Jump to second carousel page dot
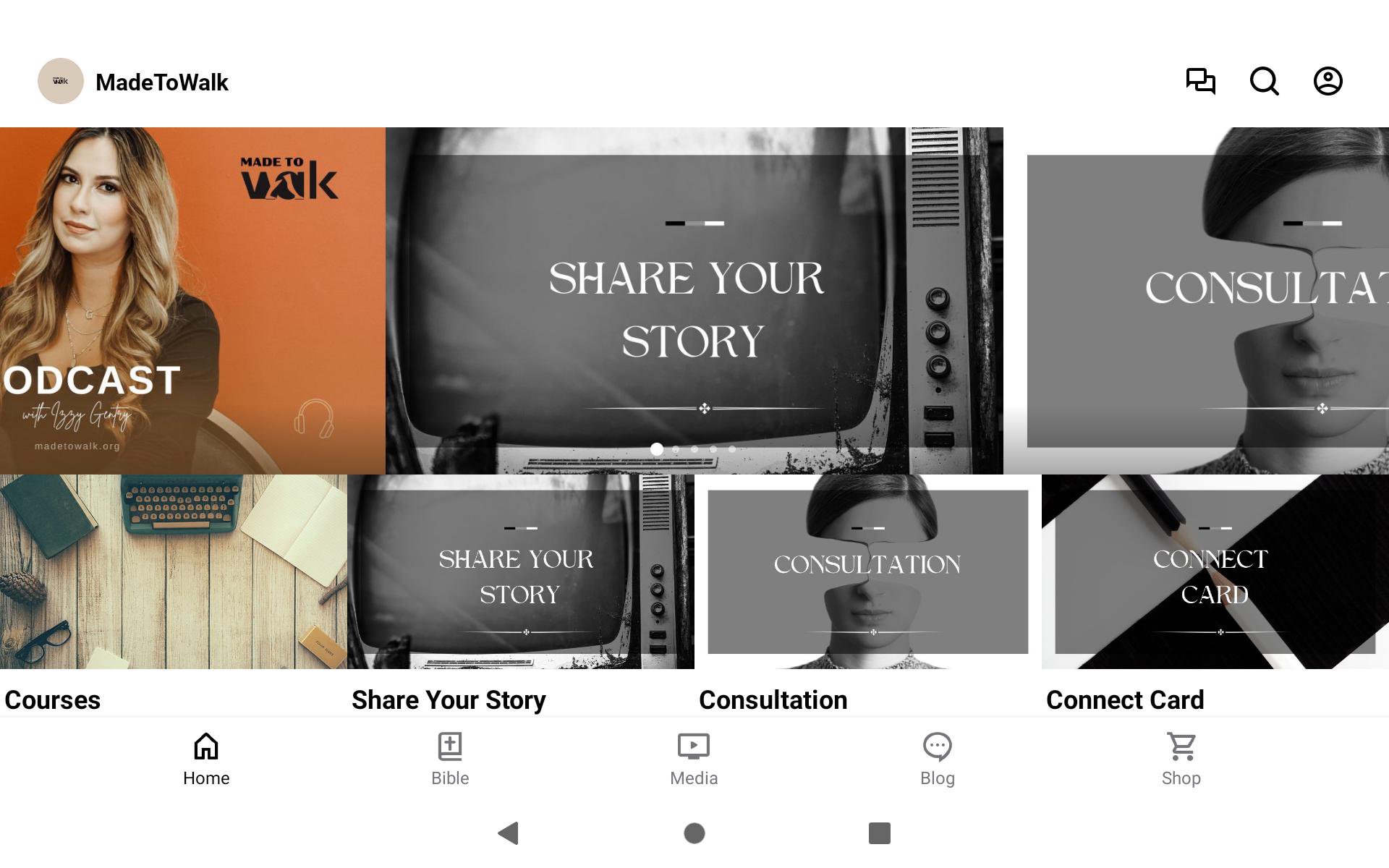The image size is (1389, 868). [x=676, y=449]
